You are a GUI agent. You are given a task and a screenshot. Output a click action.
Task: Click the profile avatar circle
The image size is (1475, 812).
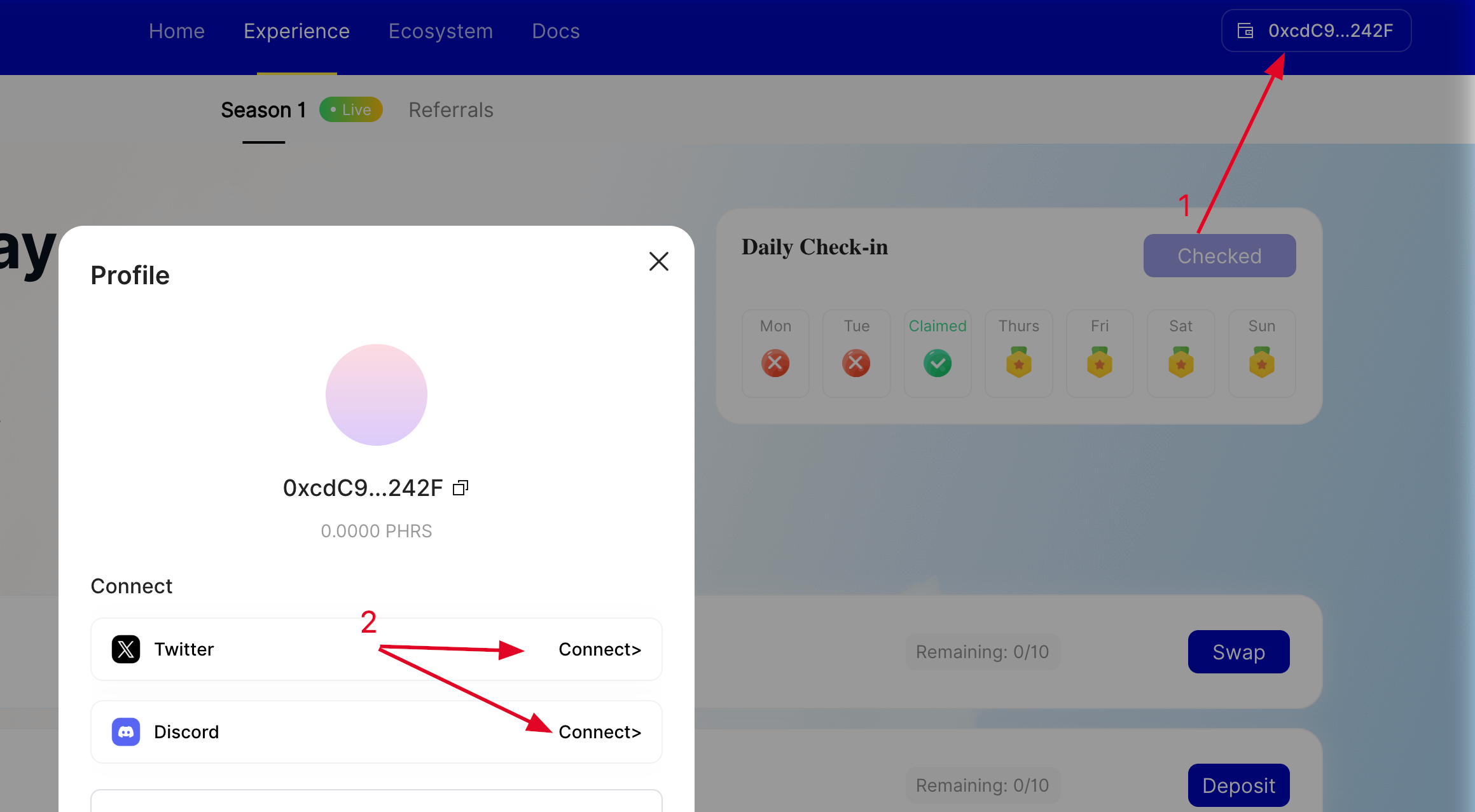(x=377, y=395)
